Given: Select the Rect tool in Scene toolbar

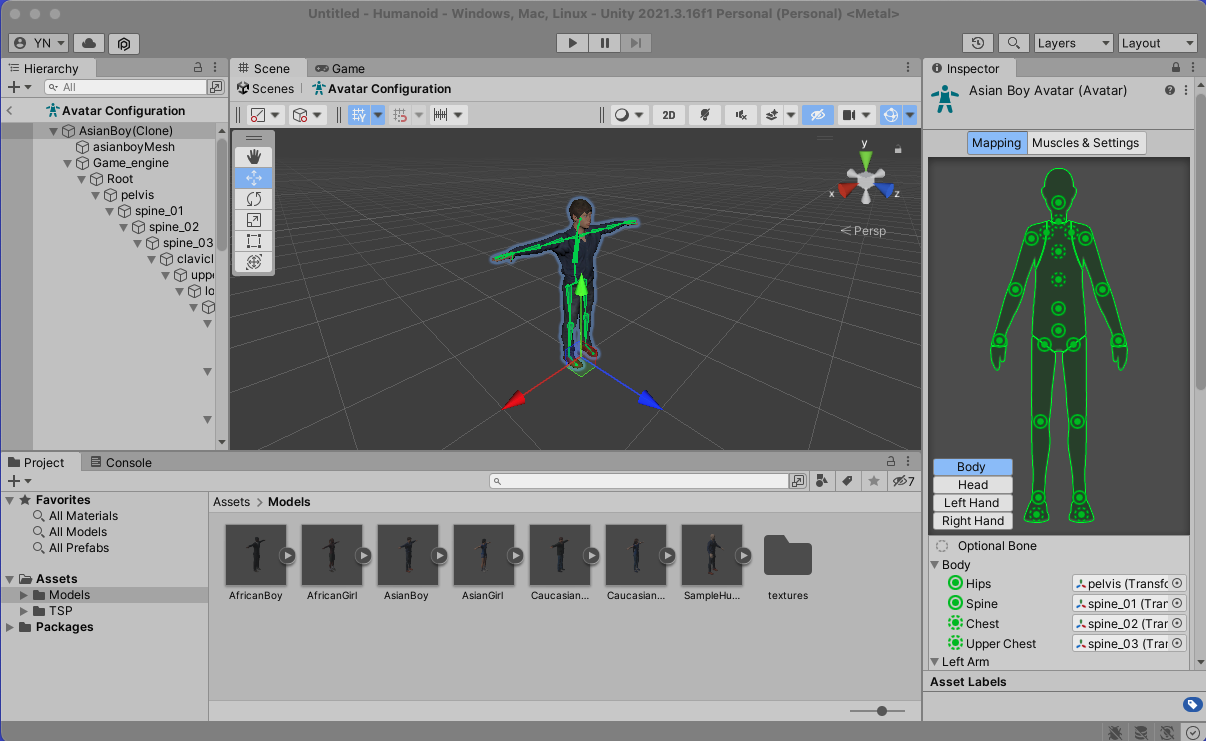Looking at the screenshot, I should (254, 241).
